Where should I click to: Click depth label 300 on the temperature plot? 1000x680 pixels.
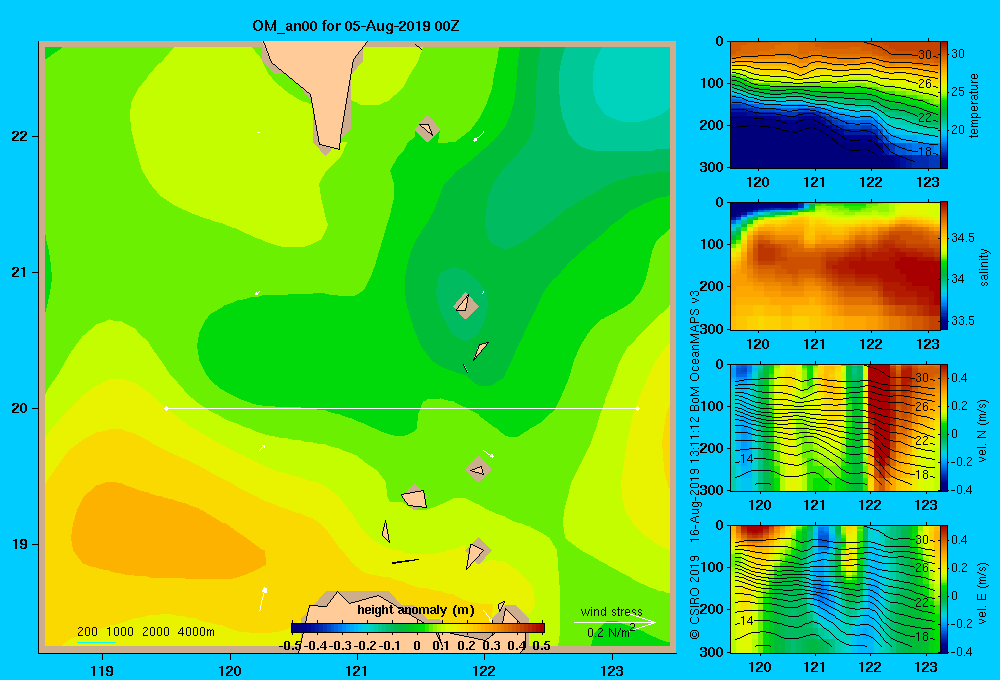(712, 167)
